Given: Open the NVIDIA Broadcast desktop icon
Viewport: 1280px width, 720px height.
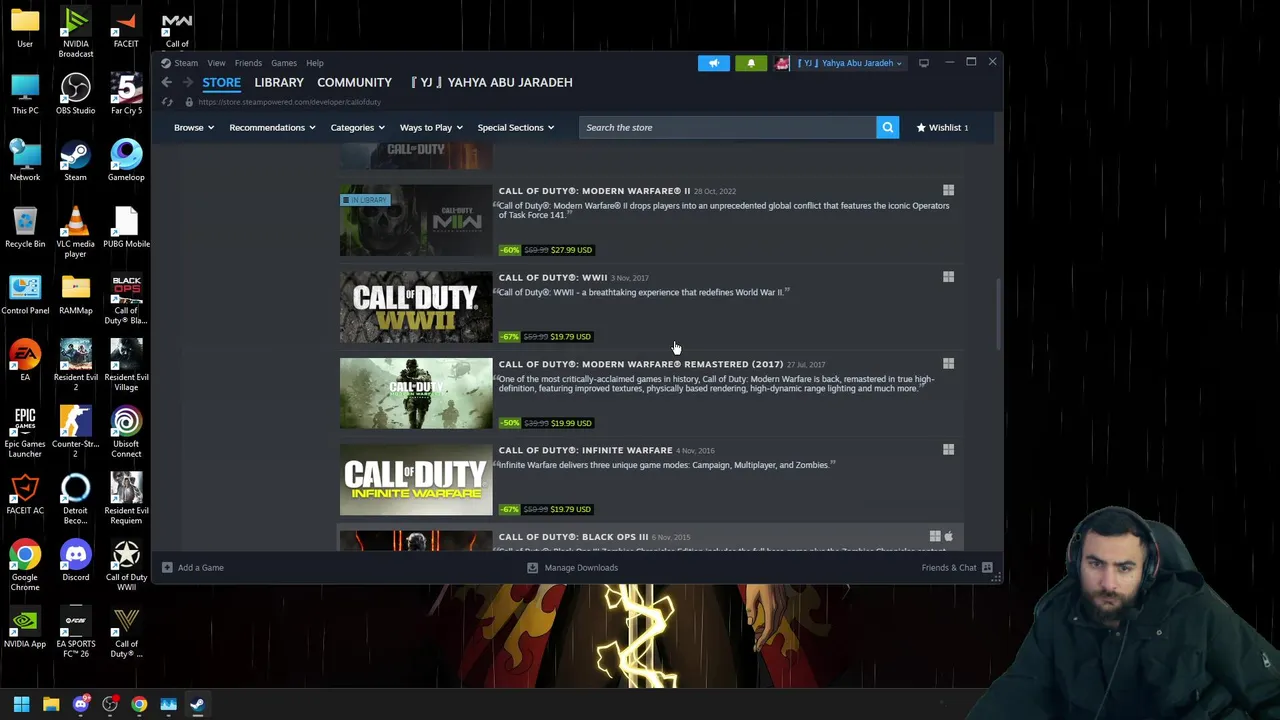Looking at the screenshot, I should click(75, 32).
